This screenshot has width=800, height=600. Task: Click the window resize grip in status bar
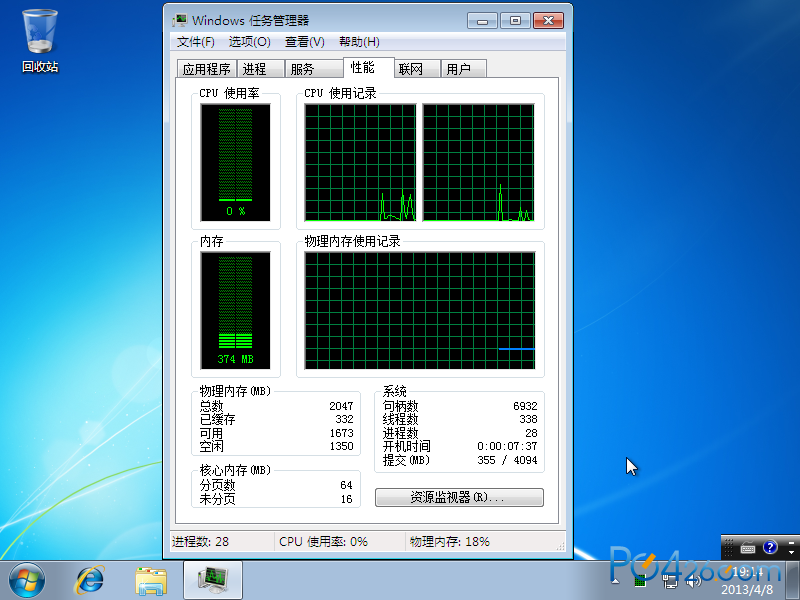(x=561, y=546)
